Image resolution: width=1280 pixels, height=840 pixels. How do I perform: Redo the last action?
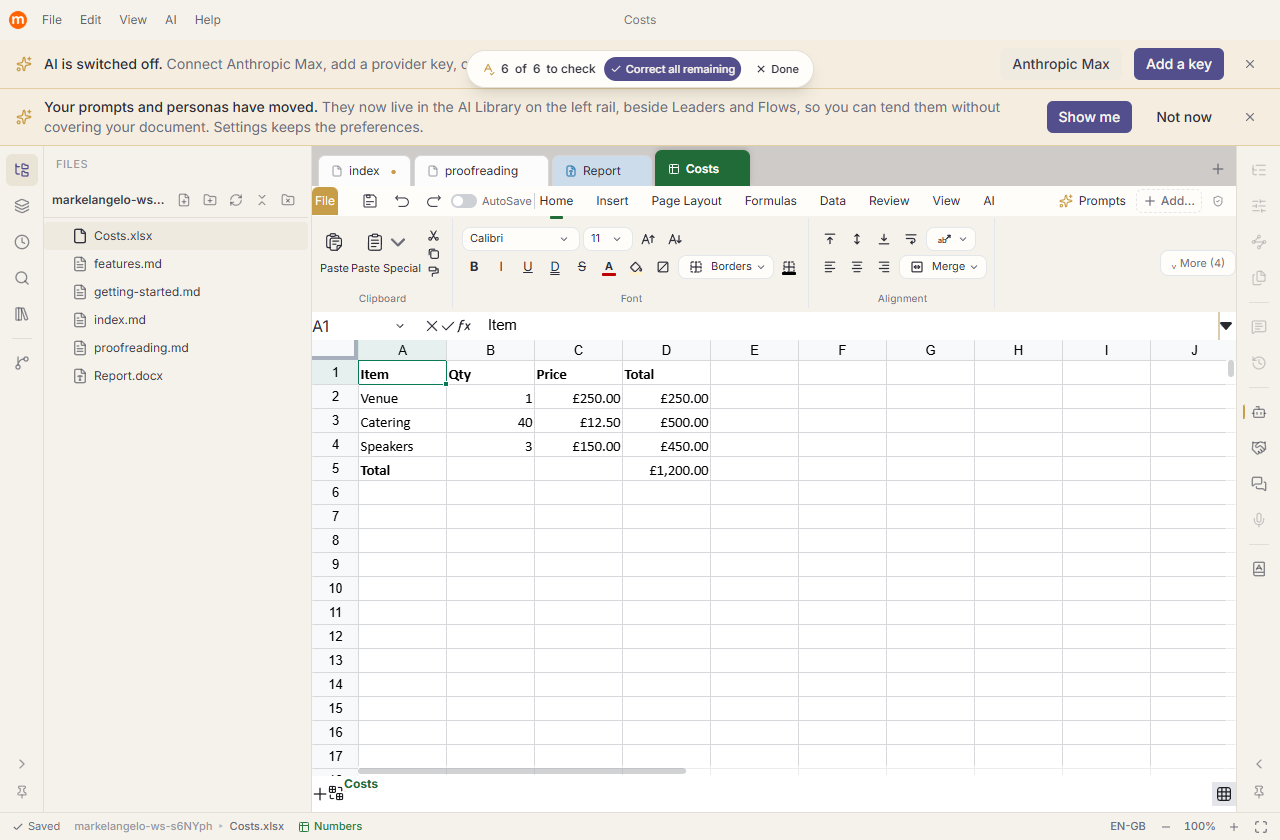tap(434, 201)
